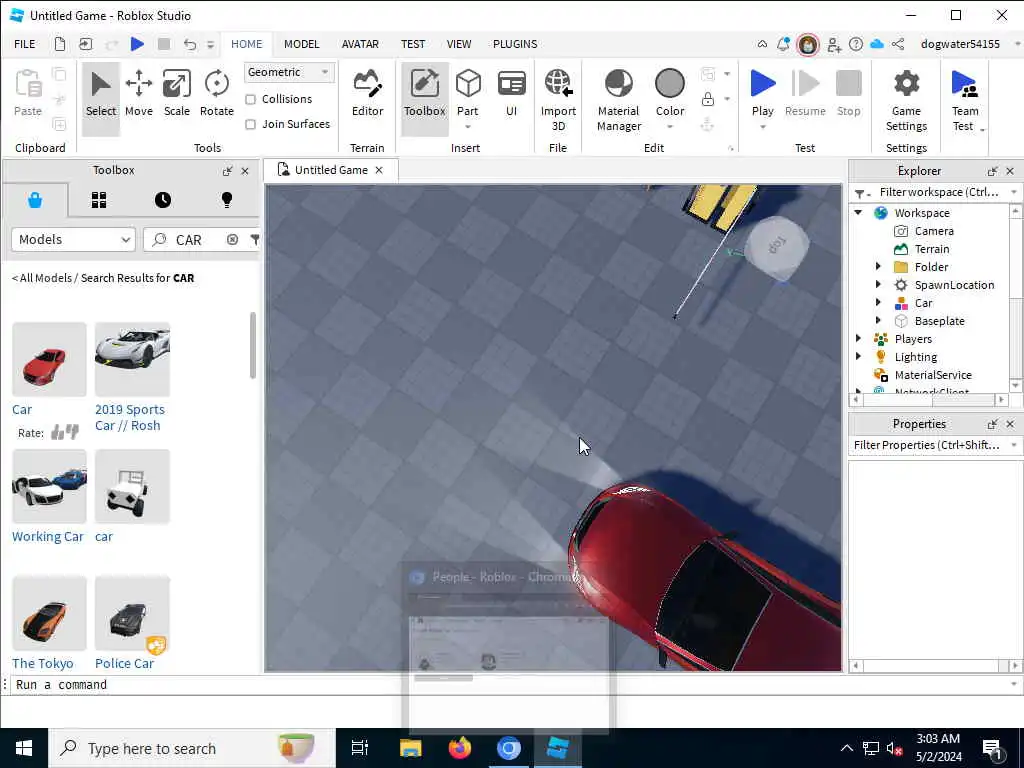The image size is (1024, 768).
Task: Click the Filter Properties field
Action: click(x=927, y=445)
